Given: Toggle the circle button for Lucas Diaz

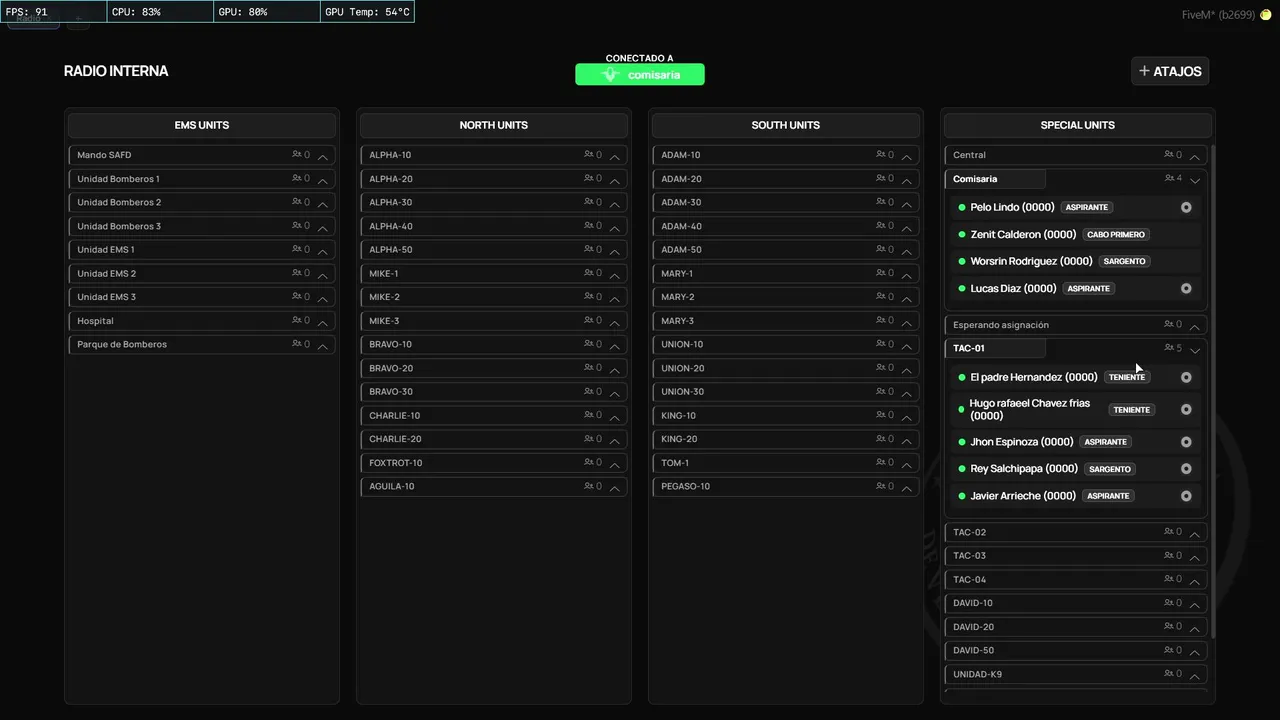Looking at the screenshot, I should pyautogui.click(x=1186, y=289).
